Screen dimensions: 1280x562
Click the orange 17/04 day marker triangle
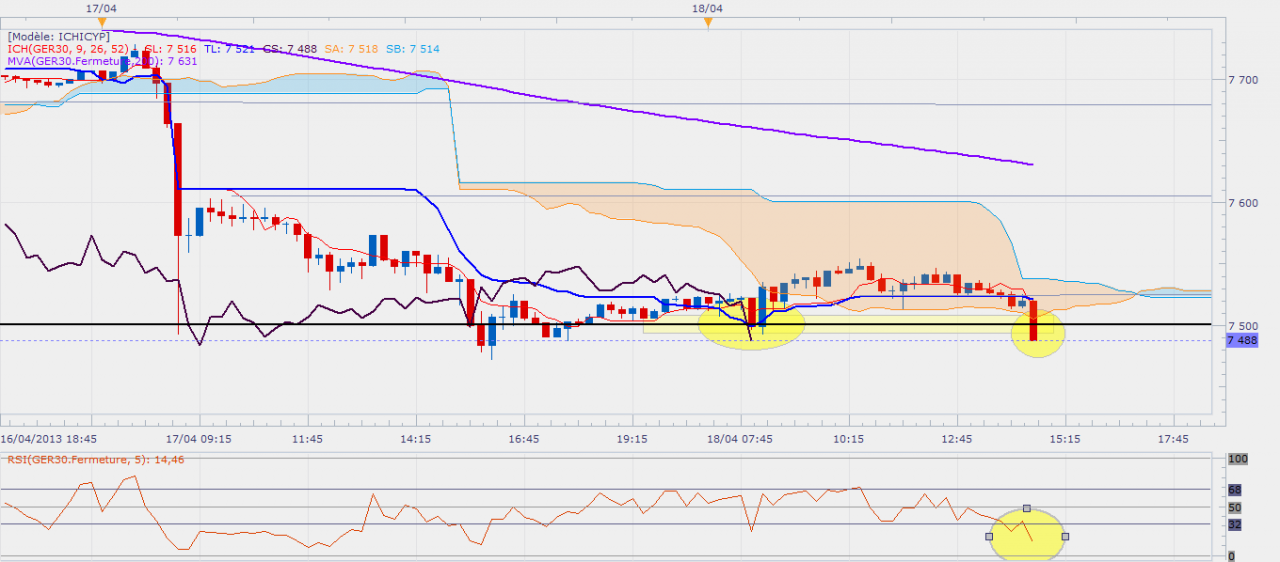(x=102, y=22)
